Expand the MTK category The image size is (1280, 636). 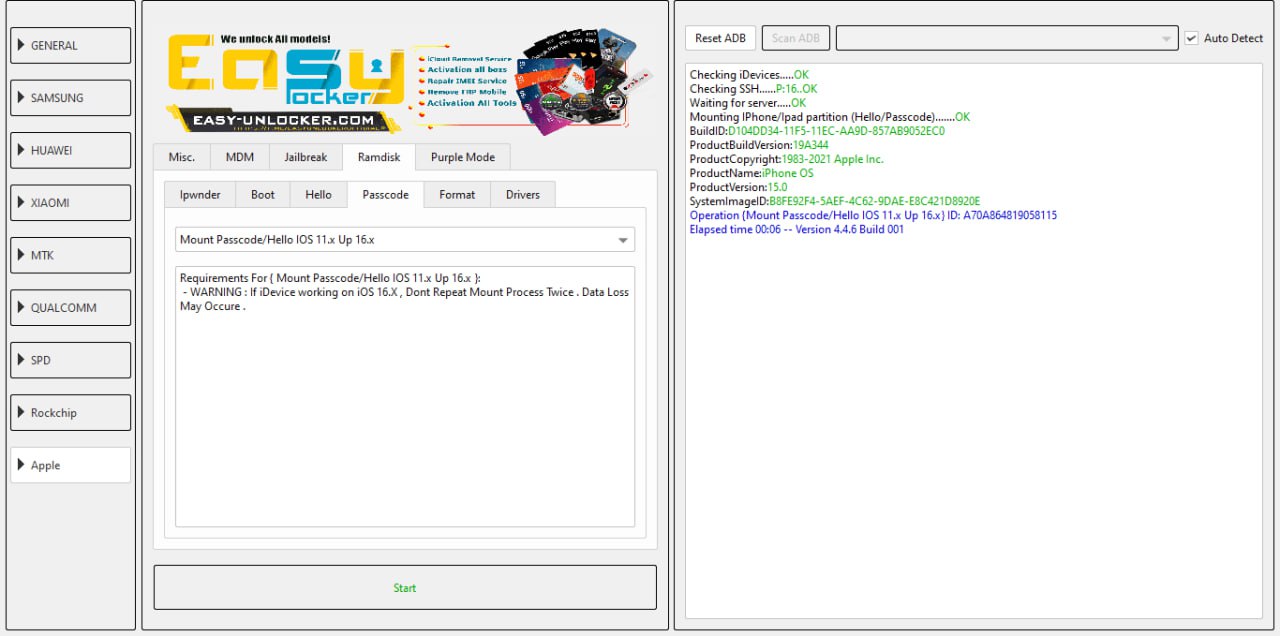coord(71,255)
